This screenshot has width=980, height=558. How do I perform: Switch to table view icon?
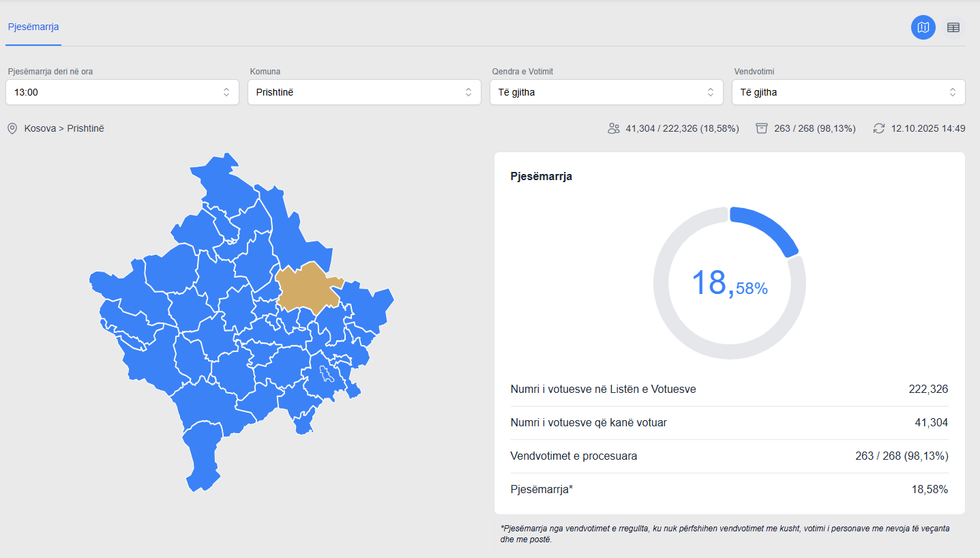pyautogui.click(x=953, y=28)
